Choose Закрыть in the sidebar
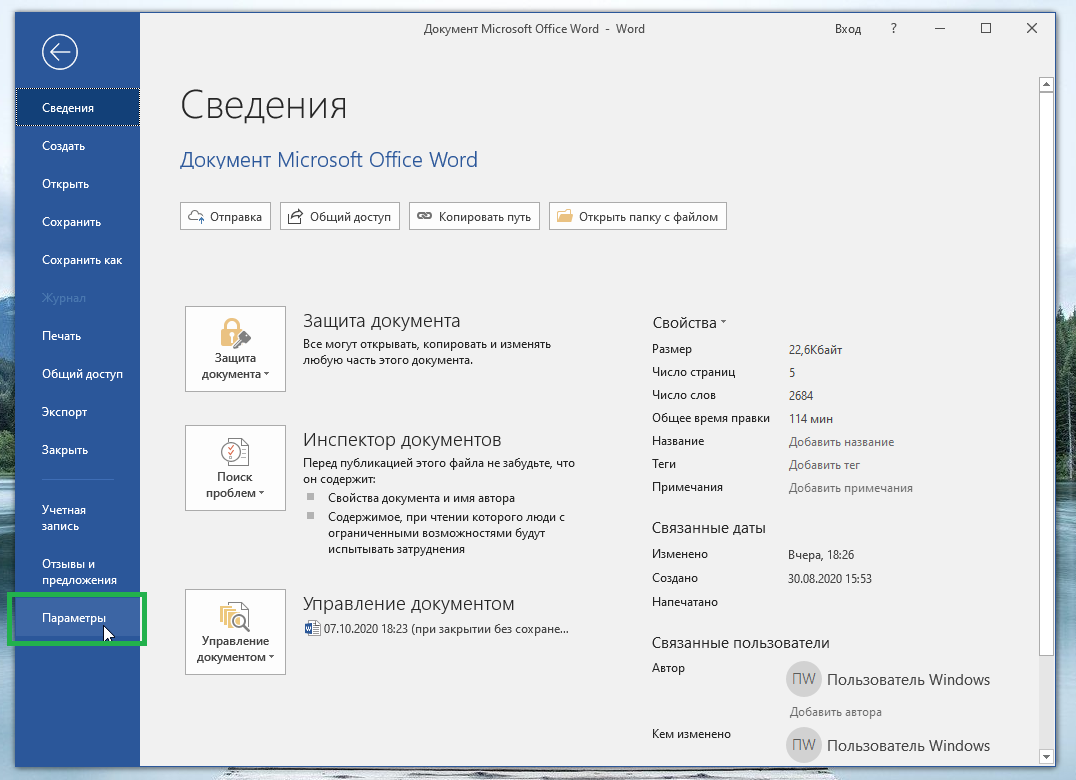This screenshot has width=1076, height=780. 78,450
